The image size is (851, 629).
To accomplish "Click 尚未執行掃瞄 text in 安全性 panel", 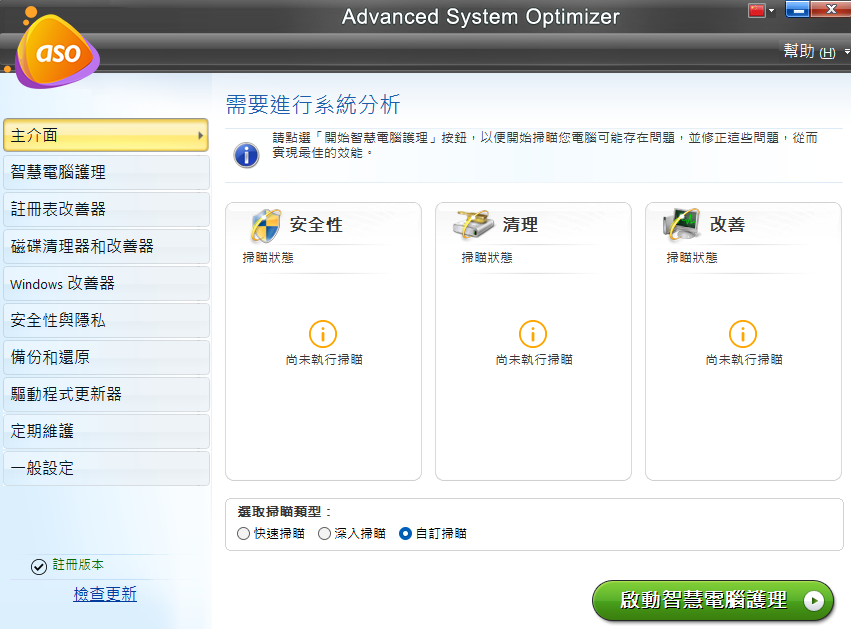I will pos(324,360).
